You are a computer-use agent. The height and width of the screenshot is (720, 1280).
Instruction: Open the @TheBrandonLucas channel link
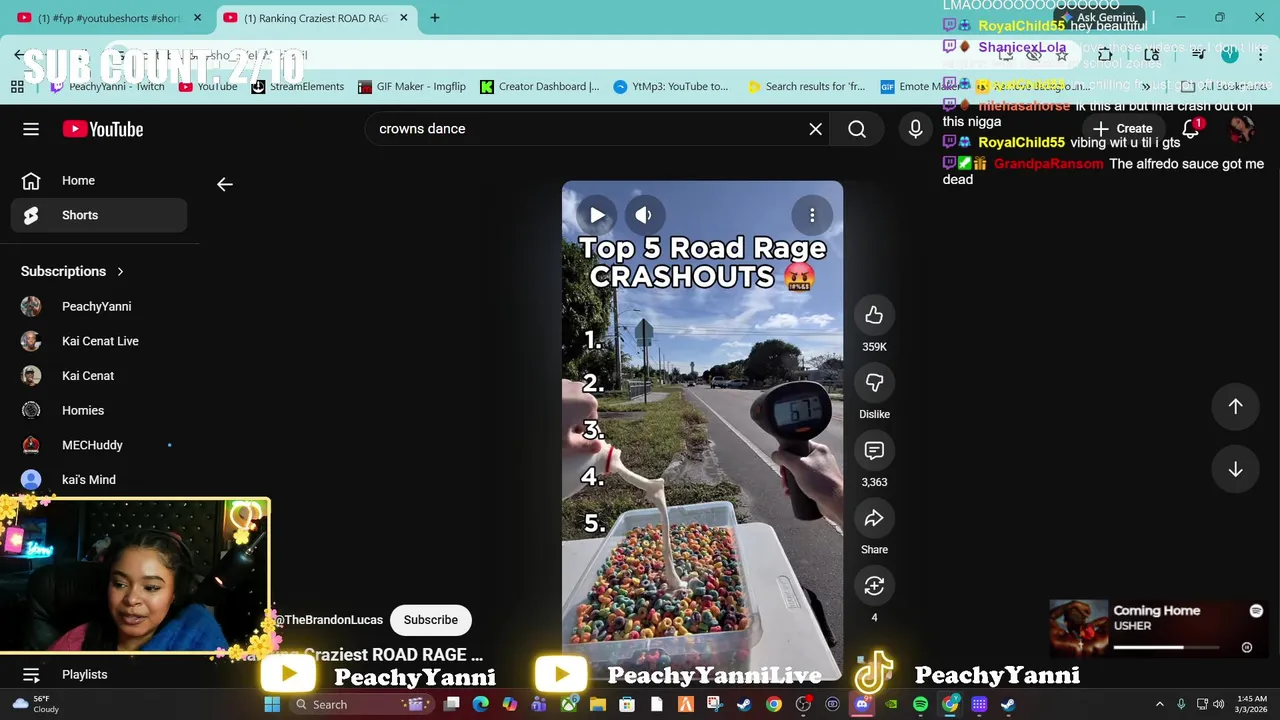coord(329,620)
